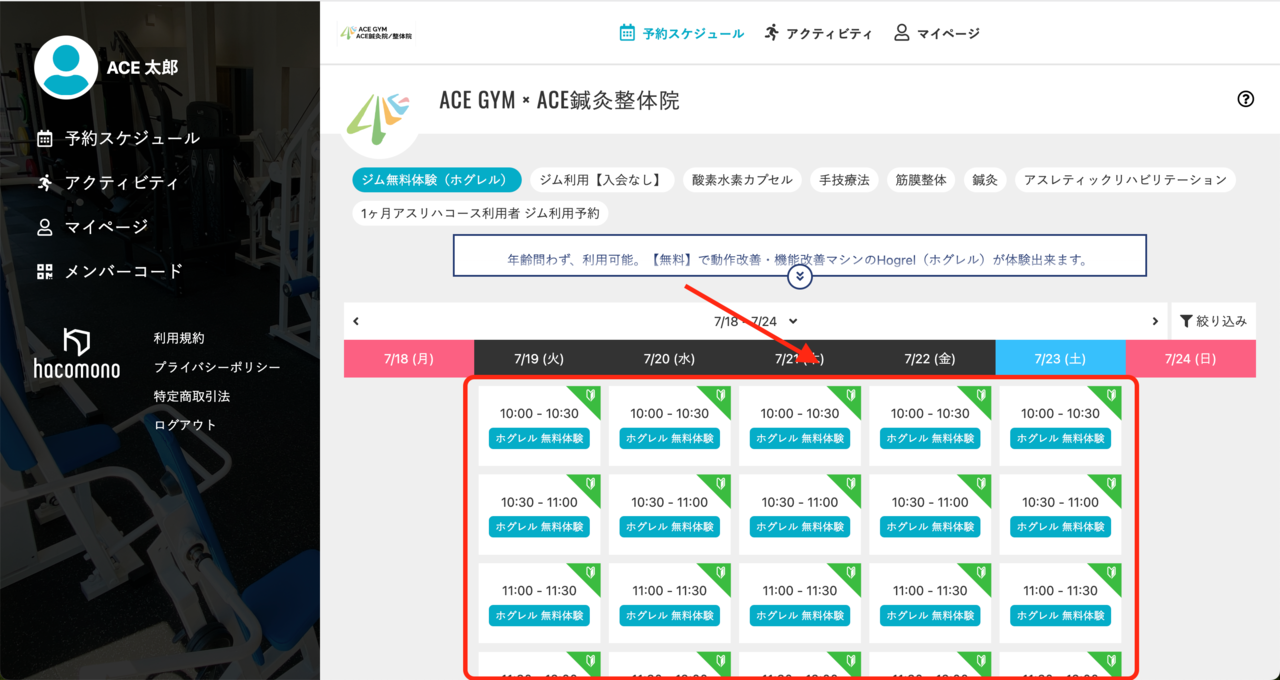1280x680 pixels.
Task: Open アクティビティ in the left sidebar
Action: (107, 183)
